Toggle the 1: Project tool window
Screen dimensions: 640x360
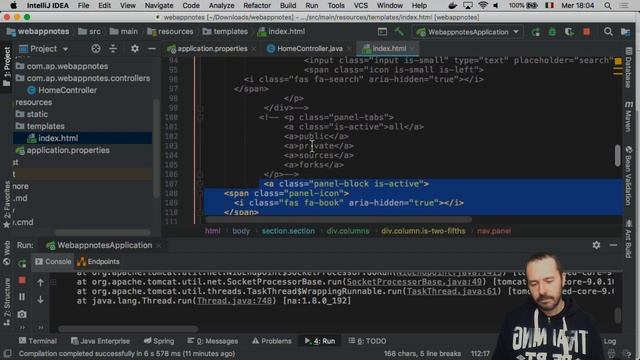tap(7, 66)
